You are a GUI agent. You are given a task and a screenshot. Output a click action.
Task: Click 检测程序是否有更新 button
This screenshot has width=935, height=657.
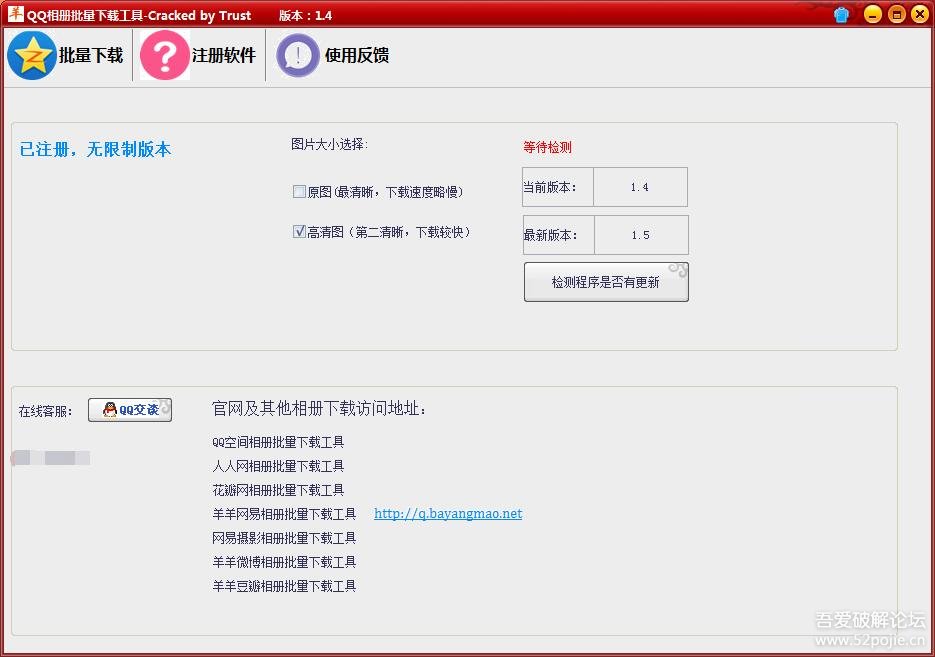pos(606,282)
